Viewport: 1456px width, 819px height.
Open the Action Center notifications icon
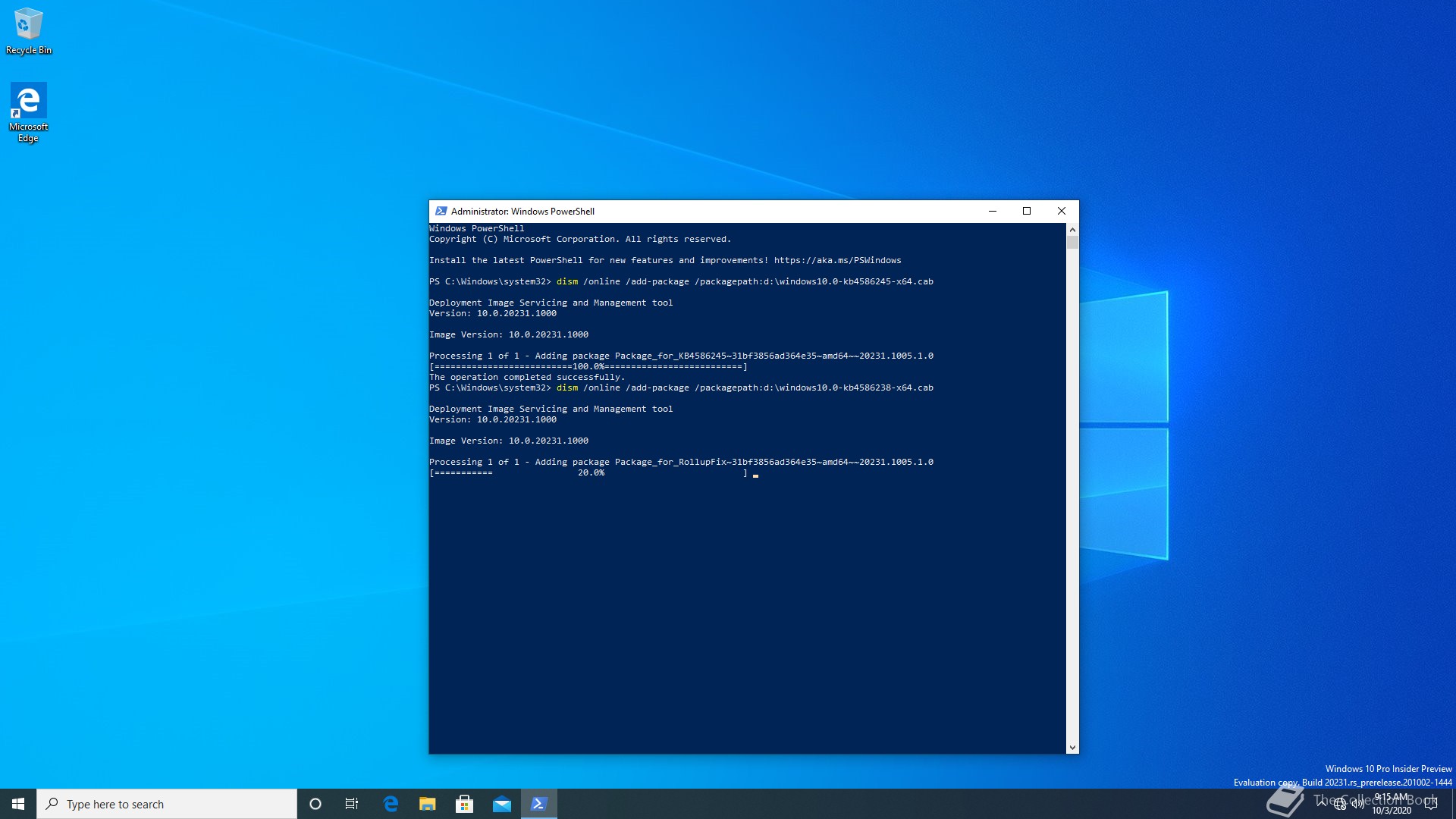point(1431,804)
